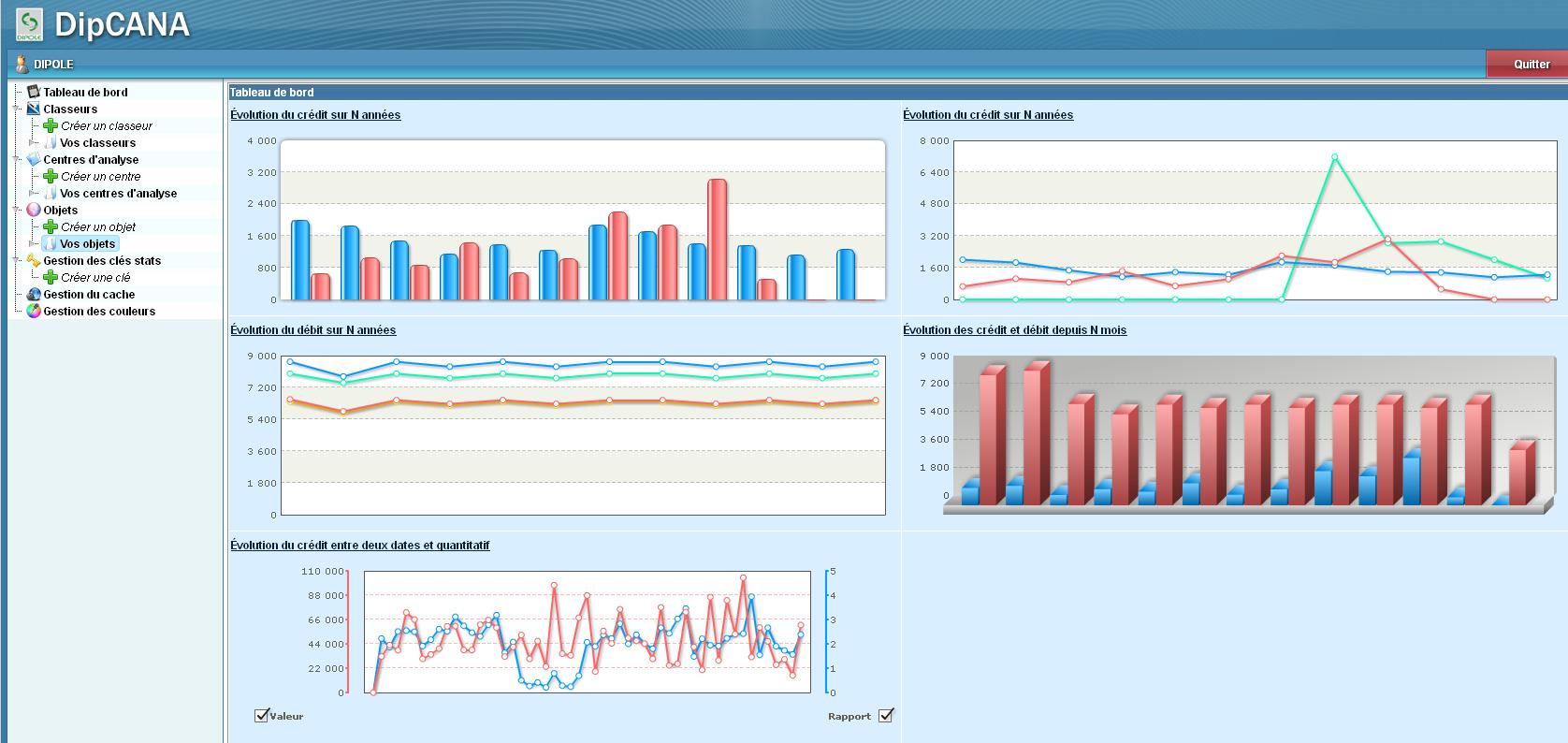Screen dimensions: 1568x743
Task: Click the 8 000 axis label
Action: [935, 140]
